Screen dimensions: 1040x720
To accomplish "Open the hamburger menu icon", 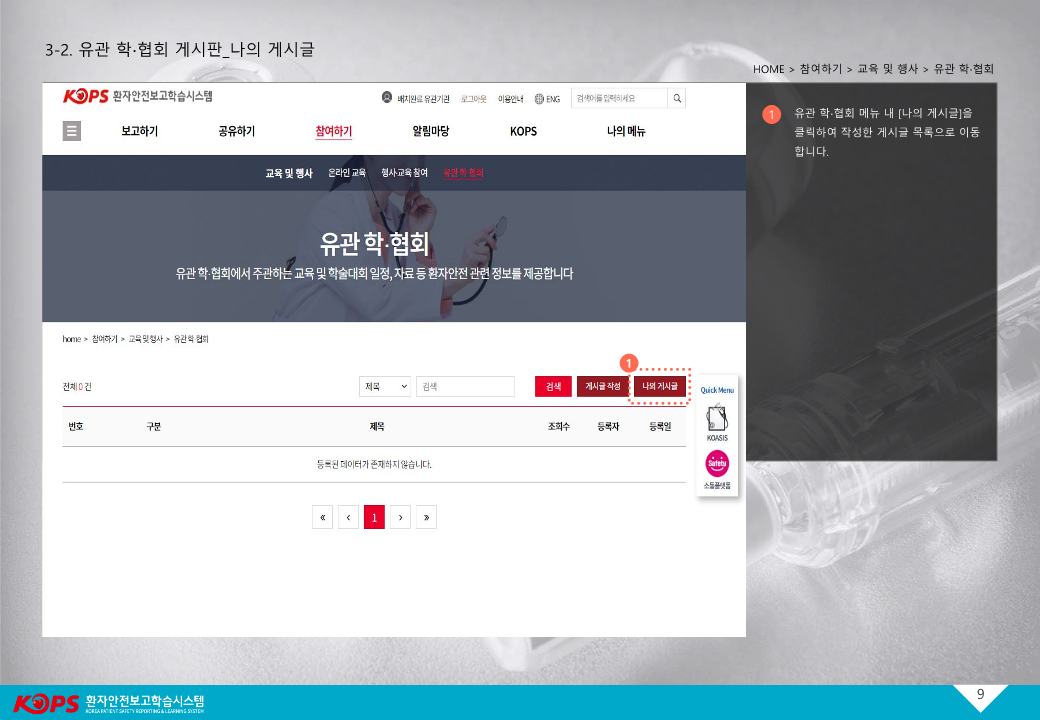I will pos(72,131).
